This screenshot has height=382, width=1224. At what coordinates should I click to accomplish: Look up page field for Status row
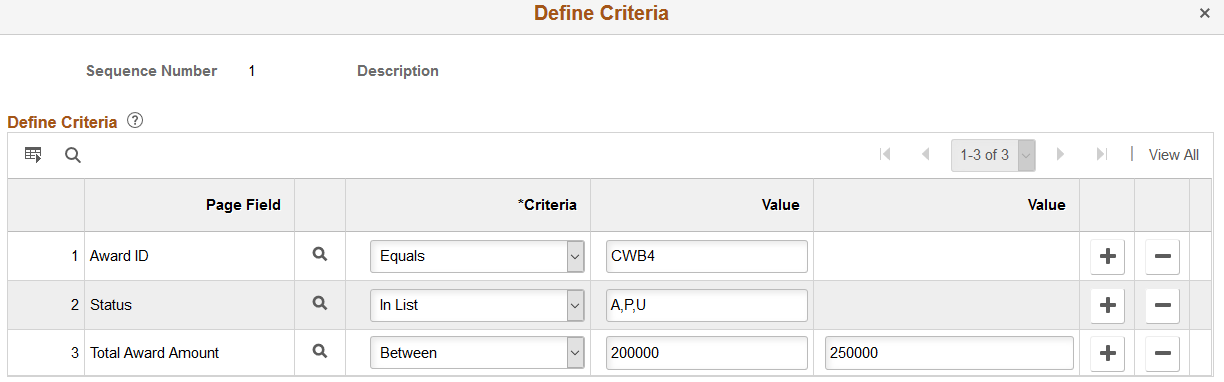tap(319, 304)
